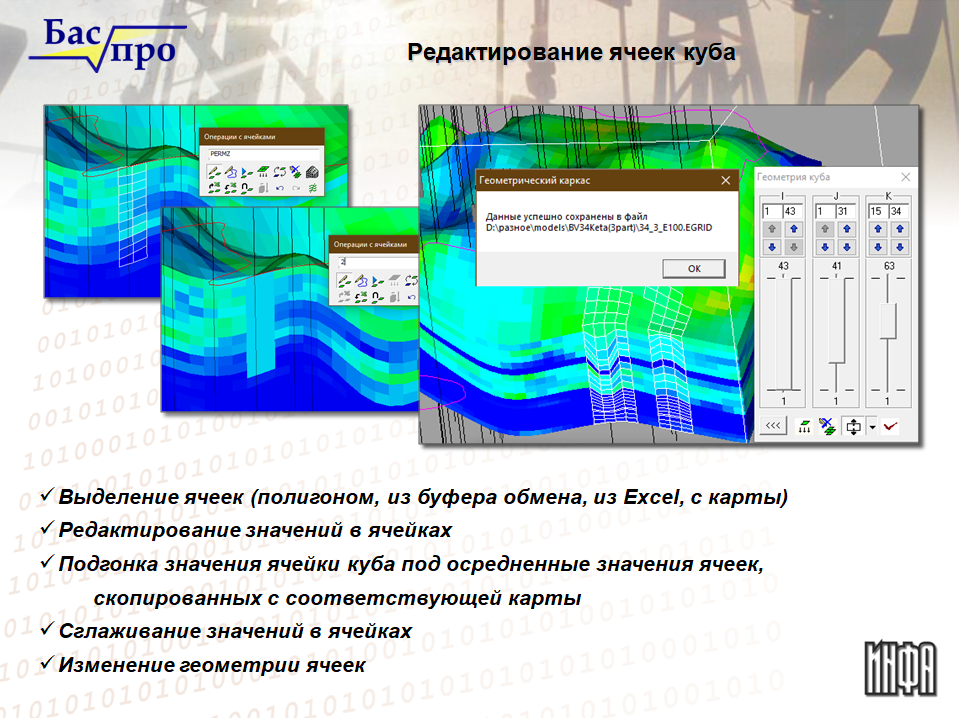Click first Excel arrow icon in PERMZ panel

pos(214,188)
